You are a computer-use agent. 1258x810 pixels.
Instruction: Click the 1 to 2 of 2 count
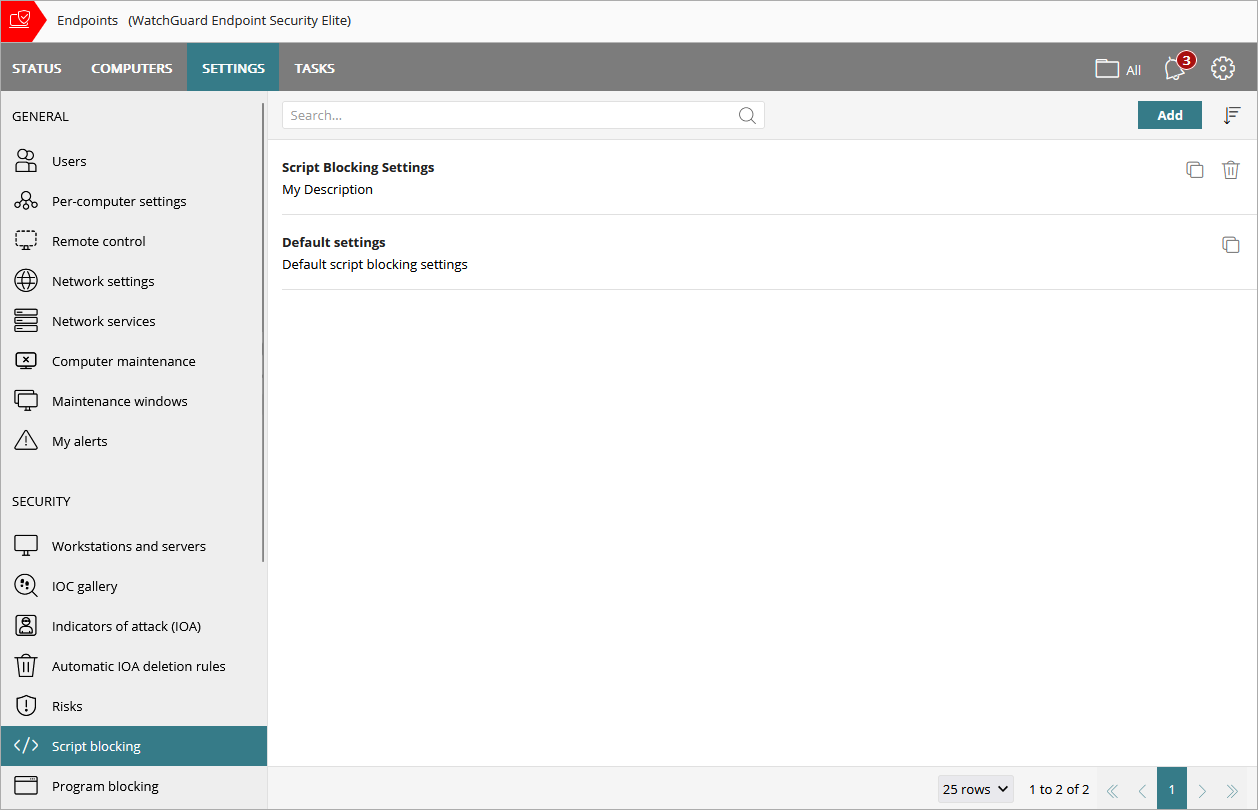click(x=1059, y=789)
